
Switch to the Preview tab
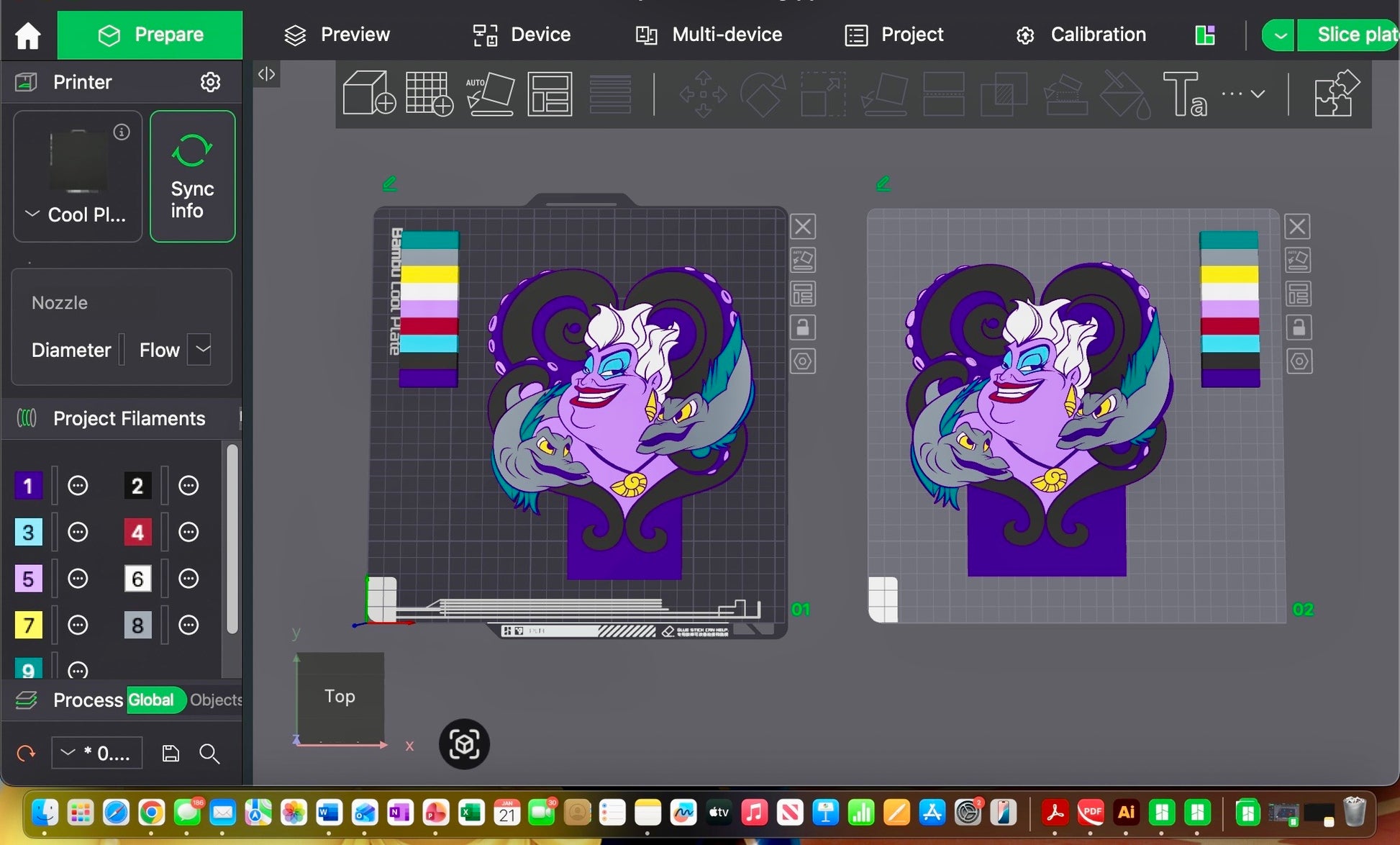click(337, 35)
